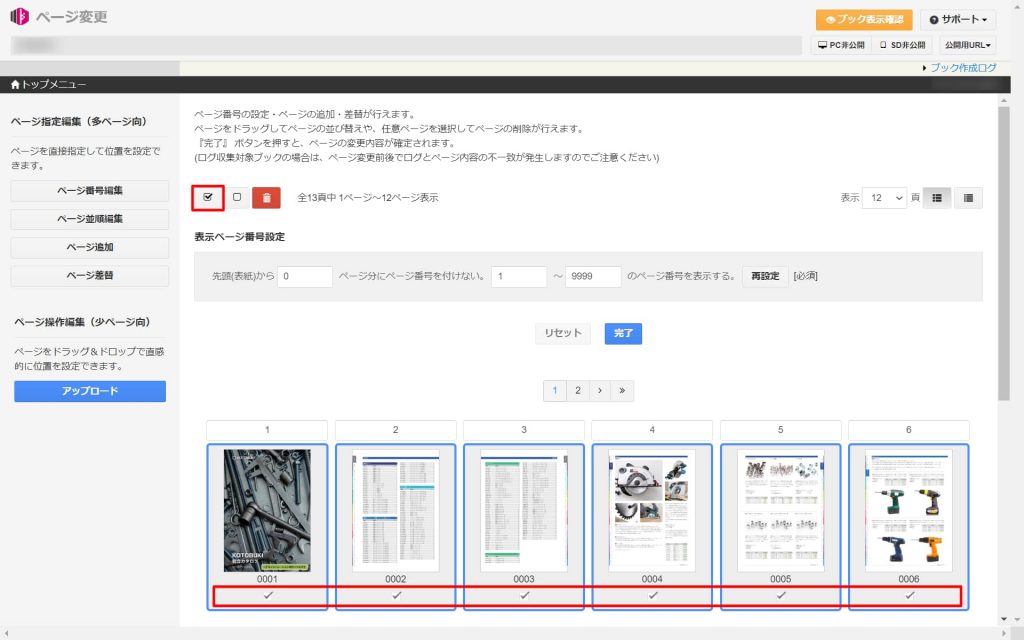Jump to last page with double chevron

point(622,391)
